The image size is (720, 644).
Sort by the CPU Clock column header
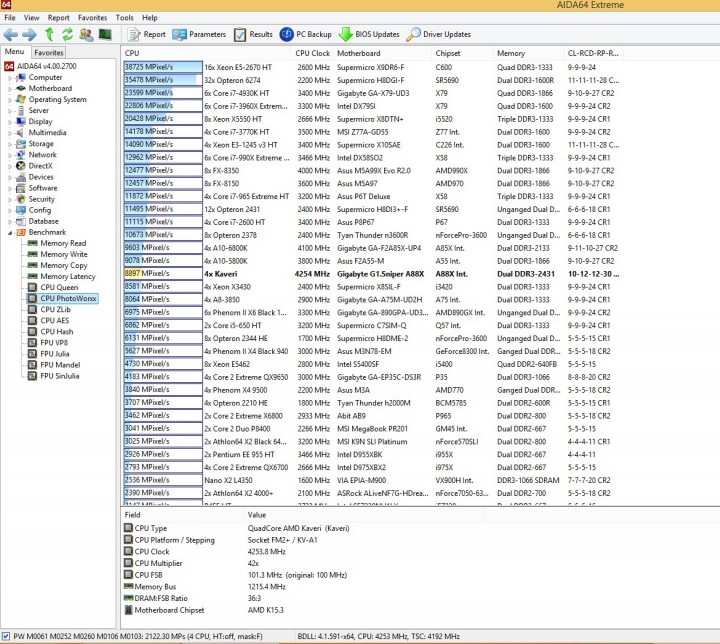coord(313,53)
